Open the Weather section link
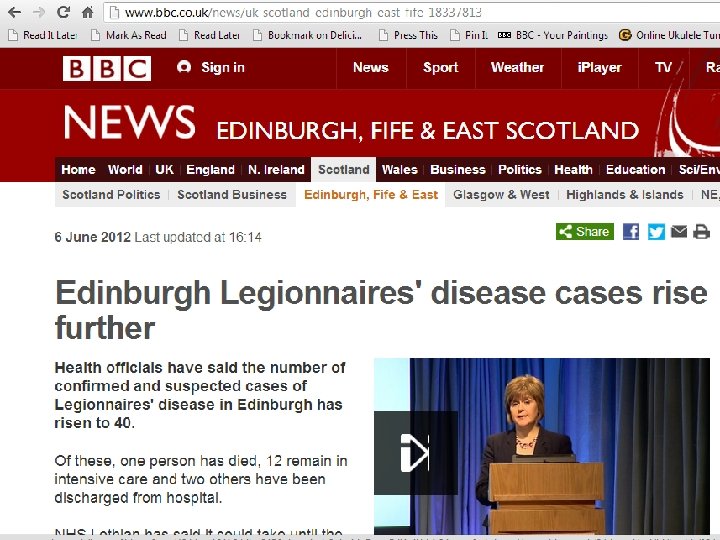 click(518, 68)
